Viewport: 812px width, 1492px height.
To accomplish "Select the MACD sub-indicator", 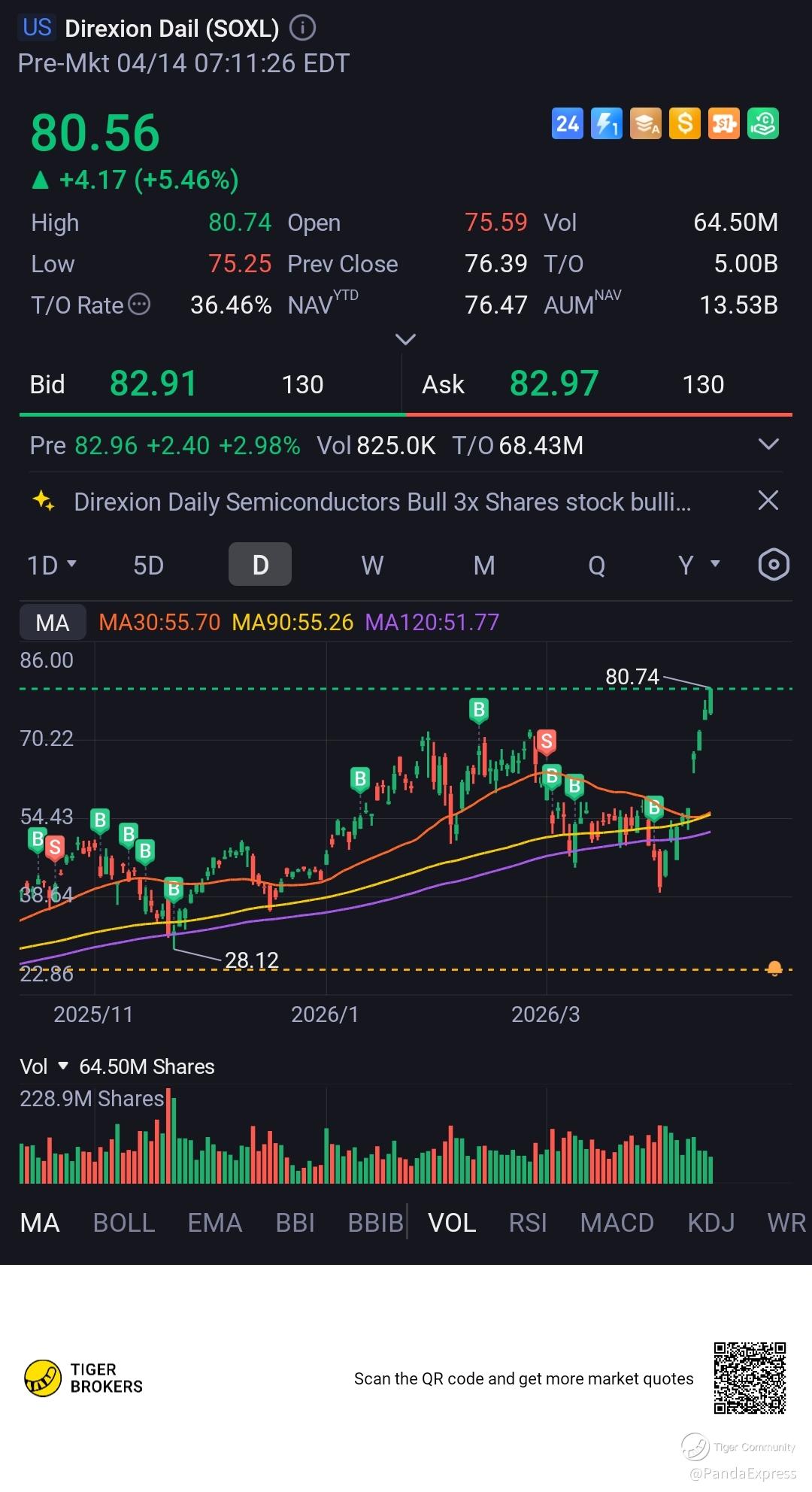I will 617,1223.
